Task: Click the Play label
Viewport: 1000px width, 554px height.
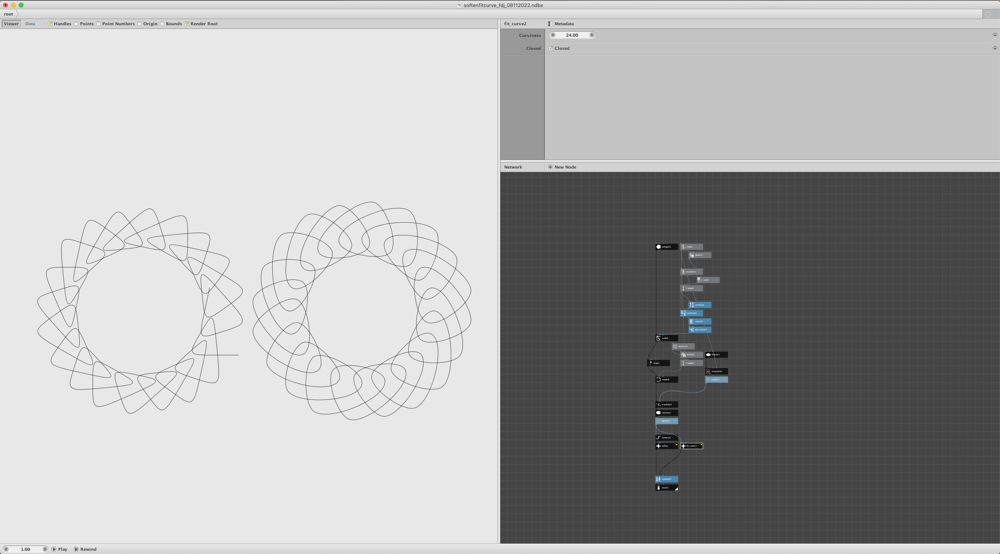Action: [x=62, y=549]
